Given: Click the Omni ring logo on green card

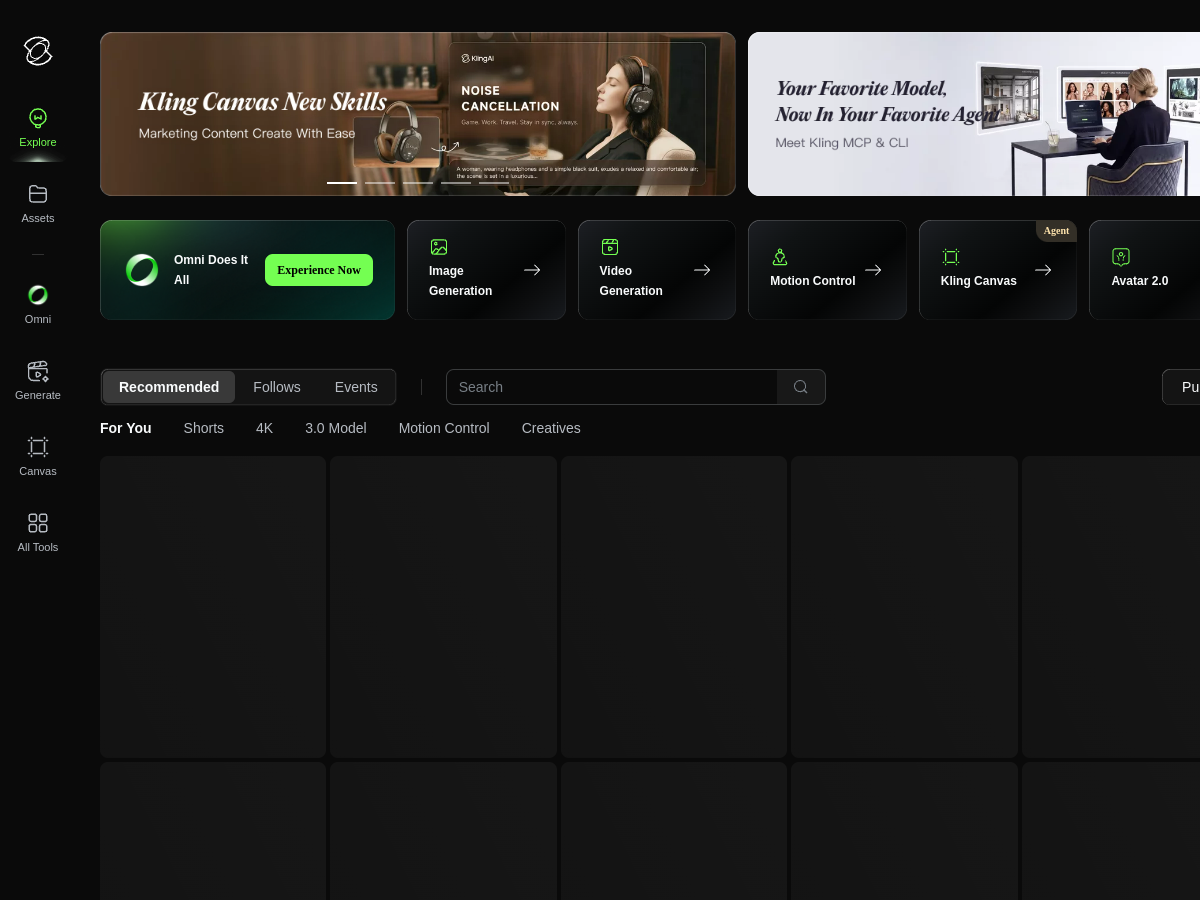Looking at the screenshot, I should pos(142,270).
